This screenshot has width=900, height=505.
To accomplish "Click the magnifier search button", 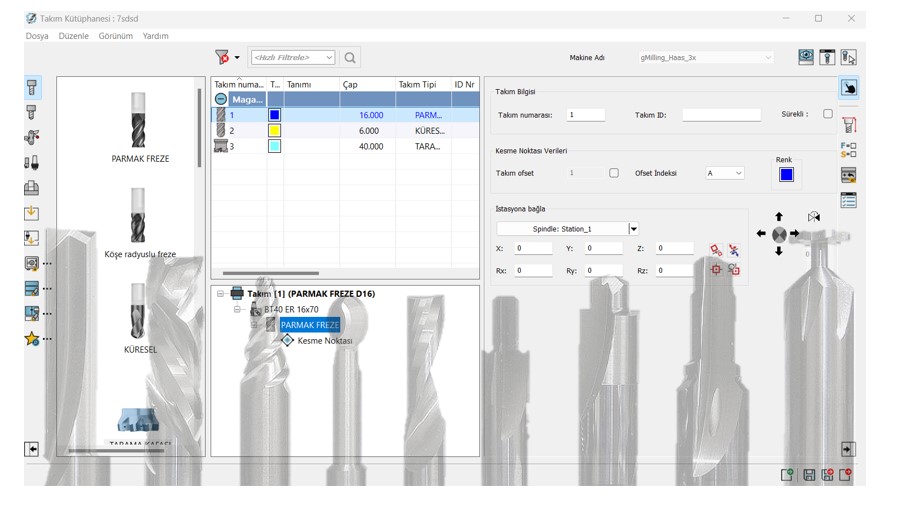I will coord(350,57).
